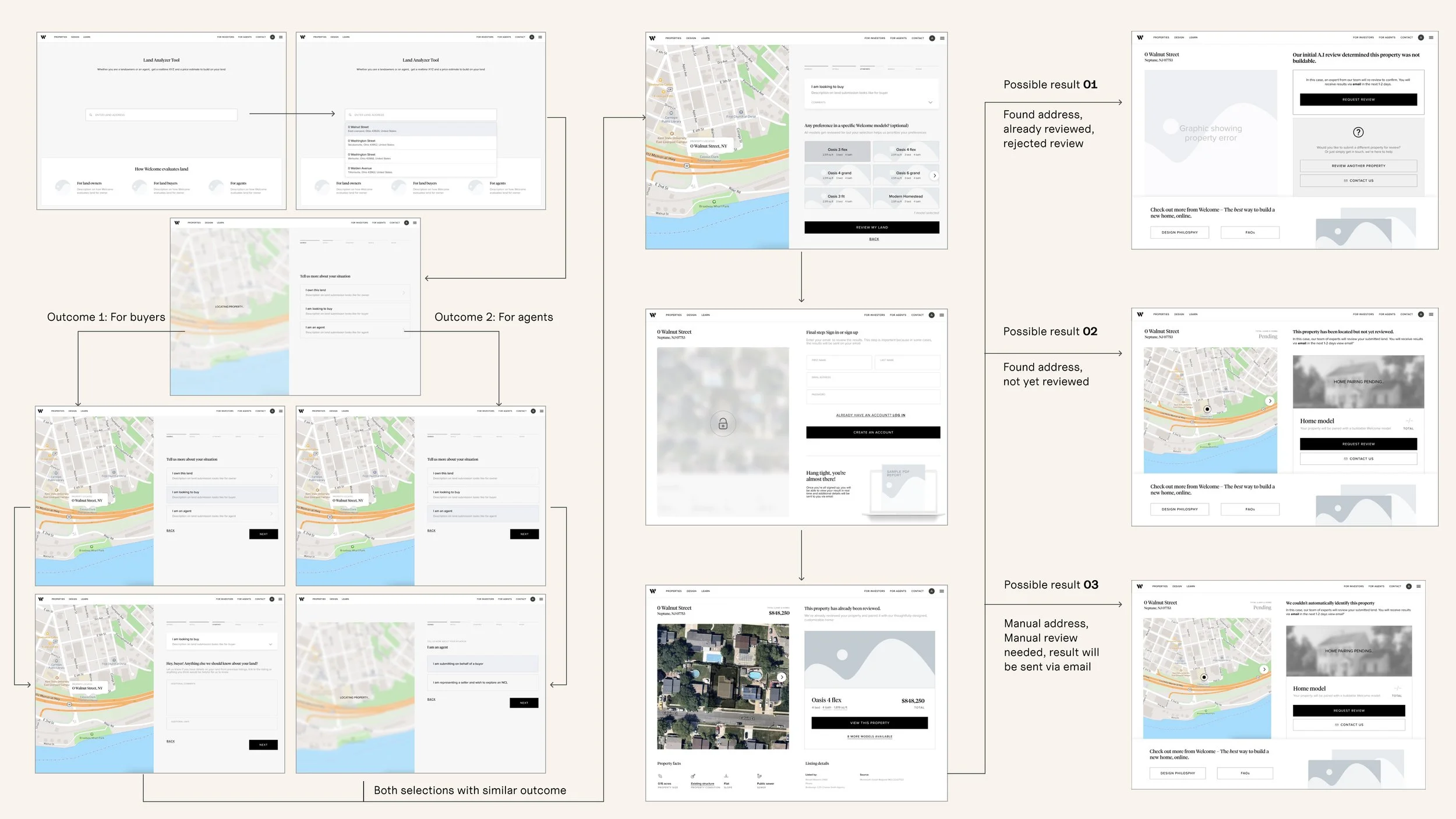Deselect the highlighted Oasis 3 flex model card

(837, 151)
